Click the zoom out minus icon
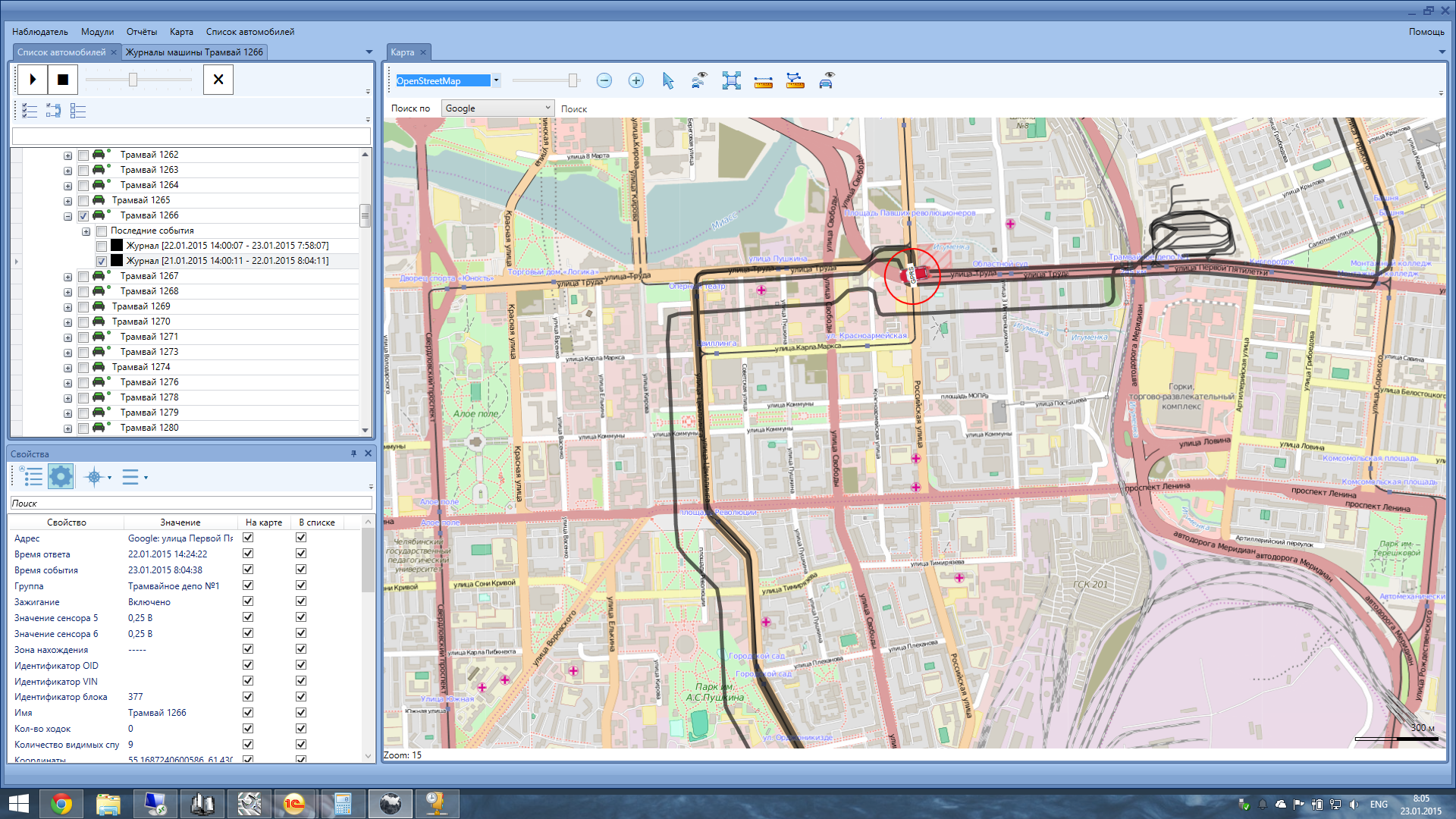1456x819 pixels. click(x=604, y=80)
